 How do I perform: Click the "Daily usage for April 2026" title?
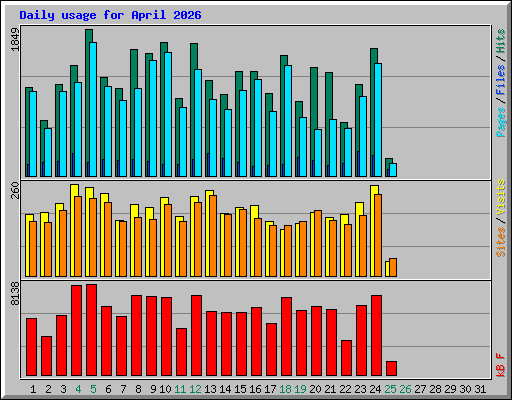pos(110,15)
